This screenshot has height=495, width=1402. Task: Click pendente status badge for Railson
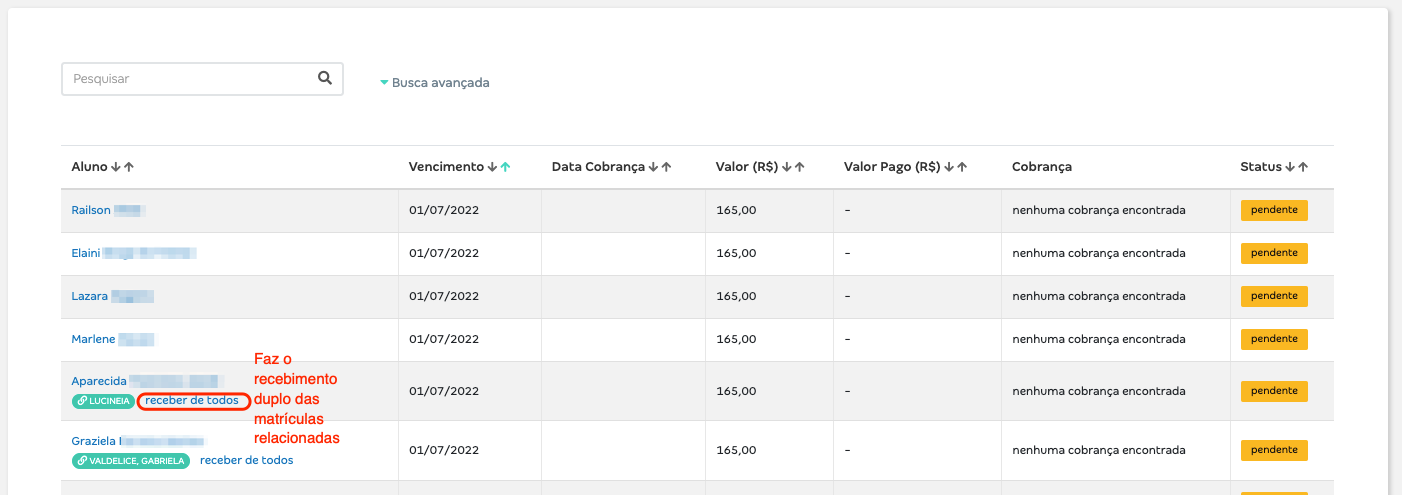[x=1274, y=210]
